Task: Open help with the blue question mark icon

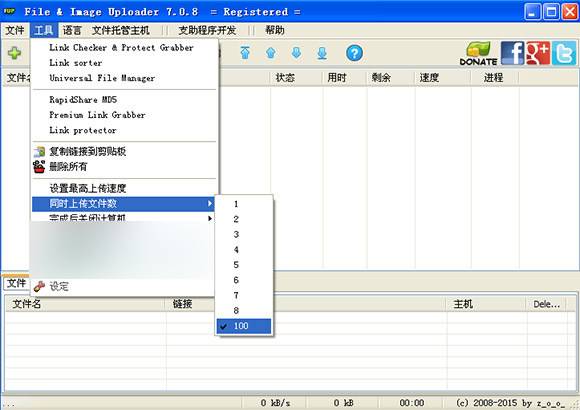Action: (x=354, y=53)
